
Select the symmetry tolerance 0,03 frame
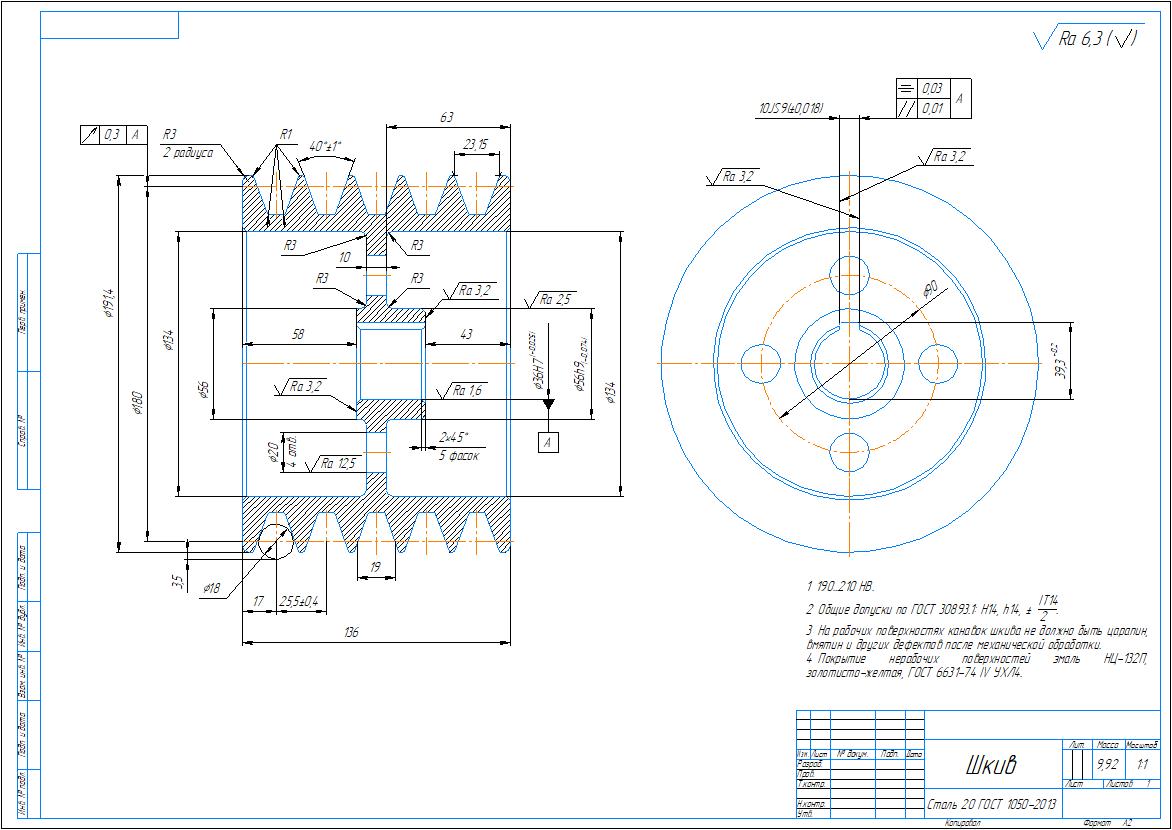tap(932, 89)
